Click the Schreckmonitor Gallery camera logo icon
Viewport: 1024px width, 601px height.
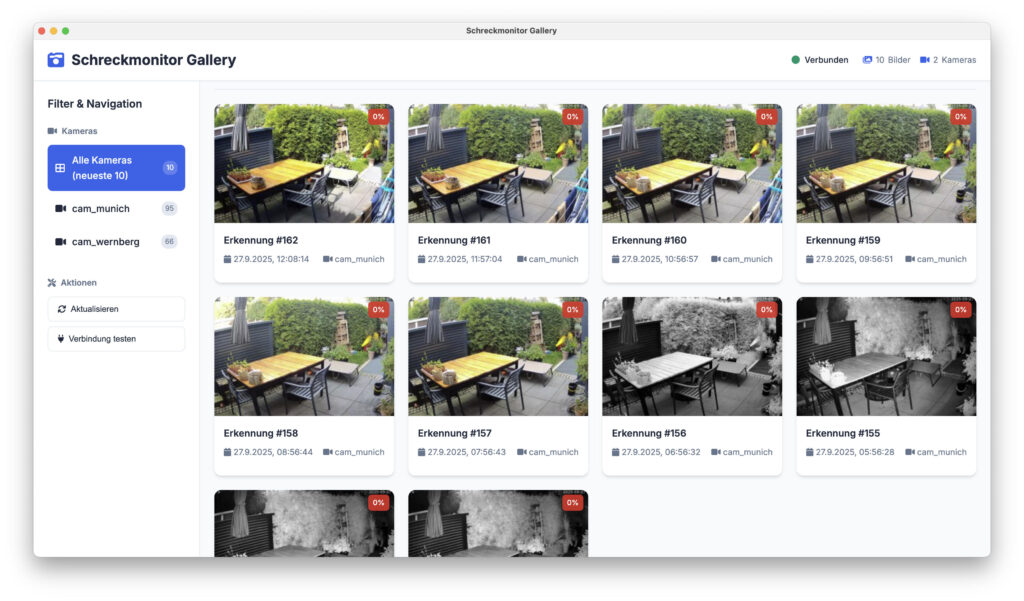click(56, 60)
